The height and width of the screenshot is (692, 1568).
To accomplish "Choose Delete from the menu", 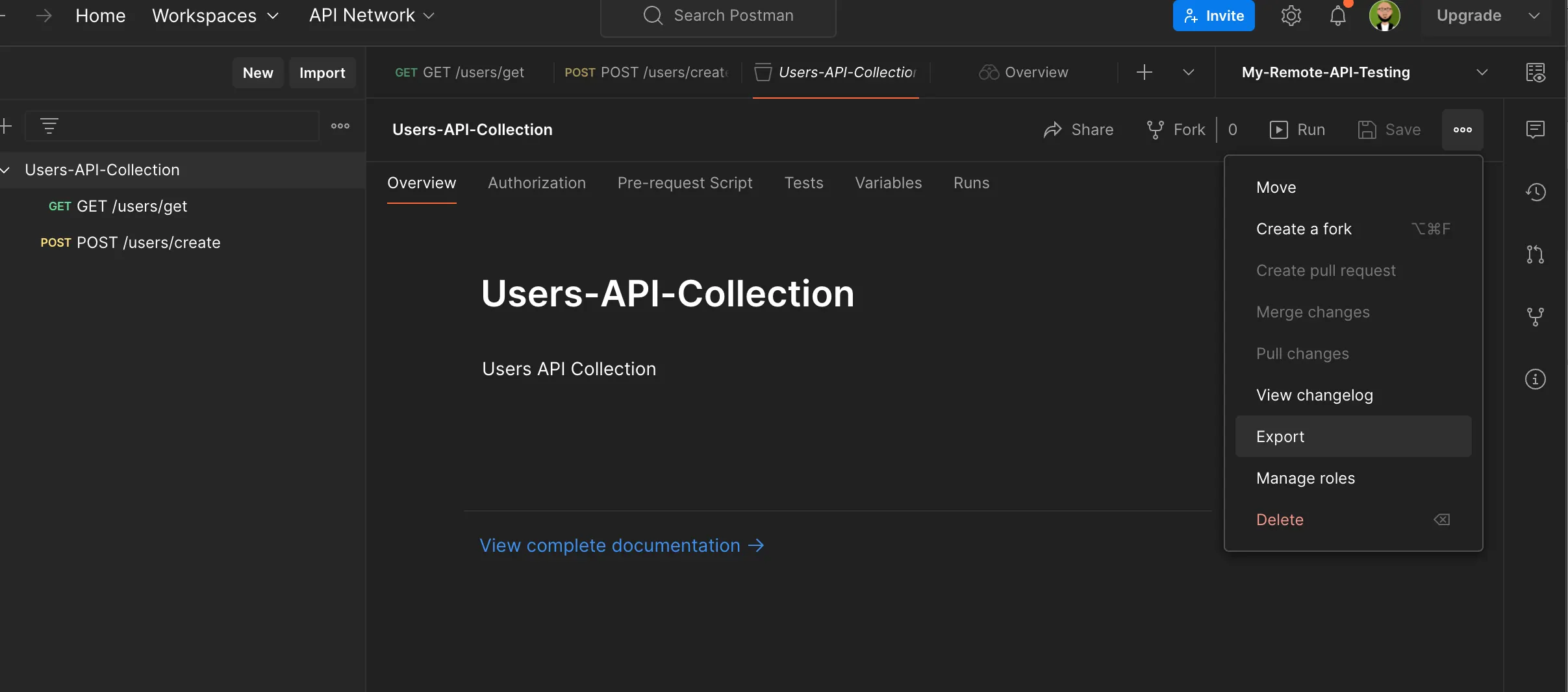I will pyautogui.click(x=1353, y=519).
